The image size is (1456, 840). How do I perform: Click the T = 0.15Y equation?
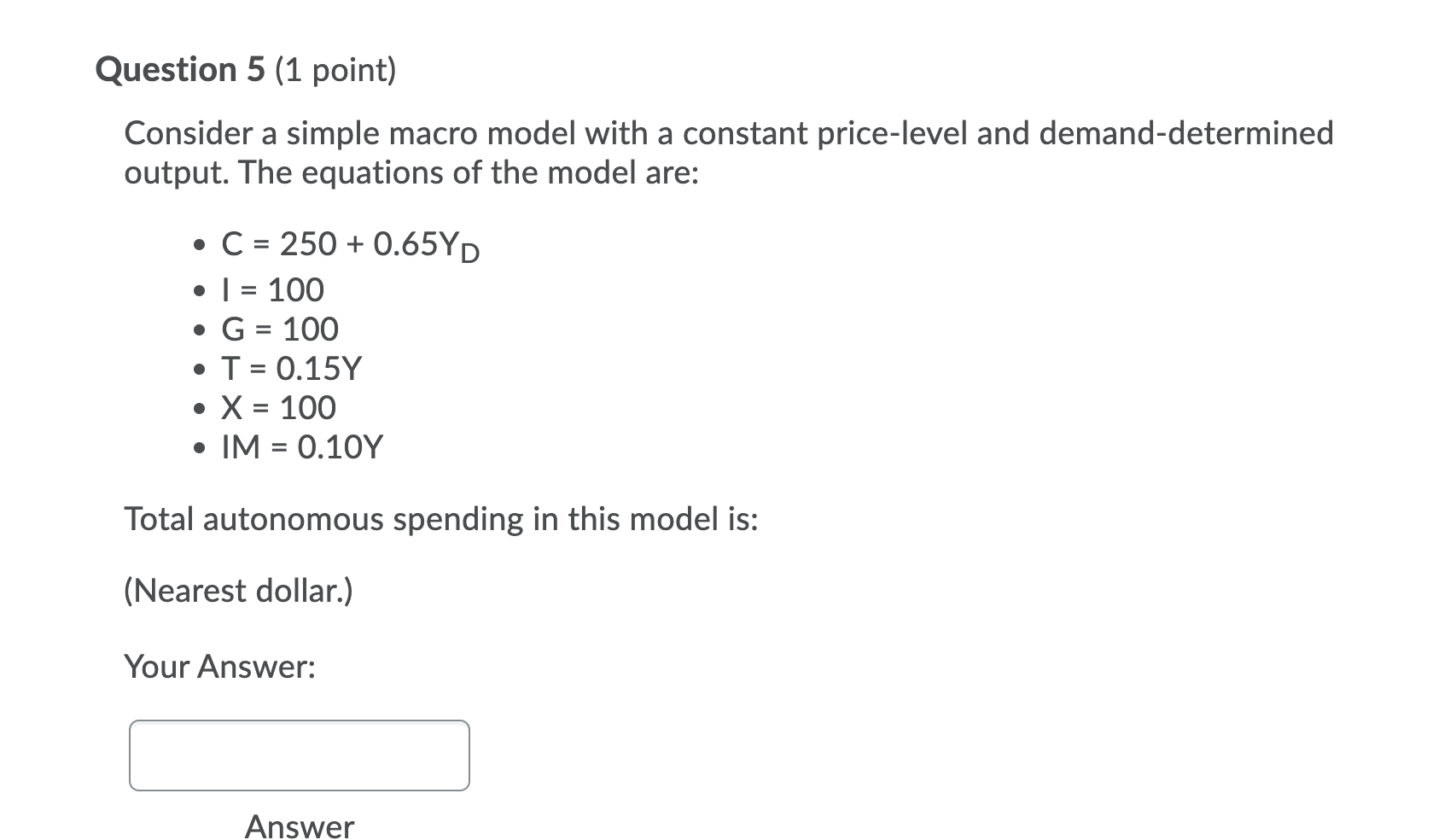tap(288, 368)
